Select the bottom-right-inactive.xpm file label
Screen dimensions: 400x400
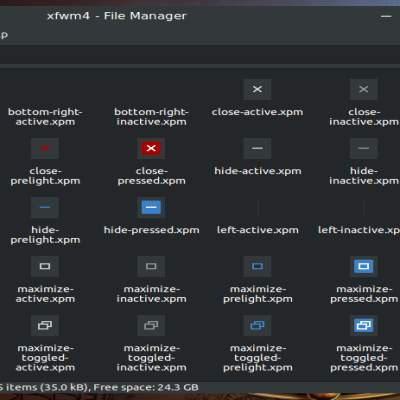point(151,117)
